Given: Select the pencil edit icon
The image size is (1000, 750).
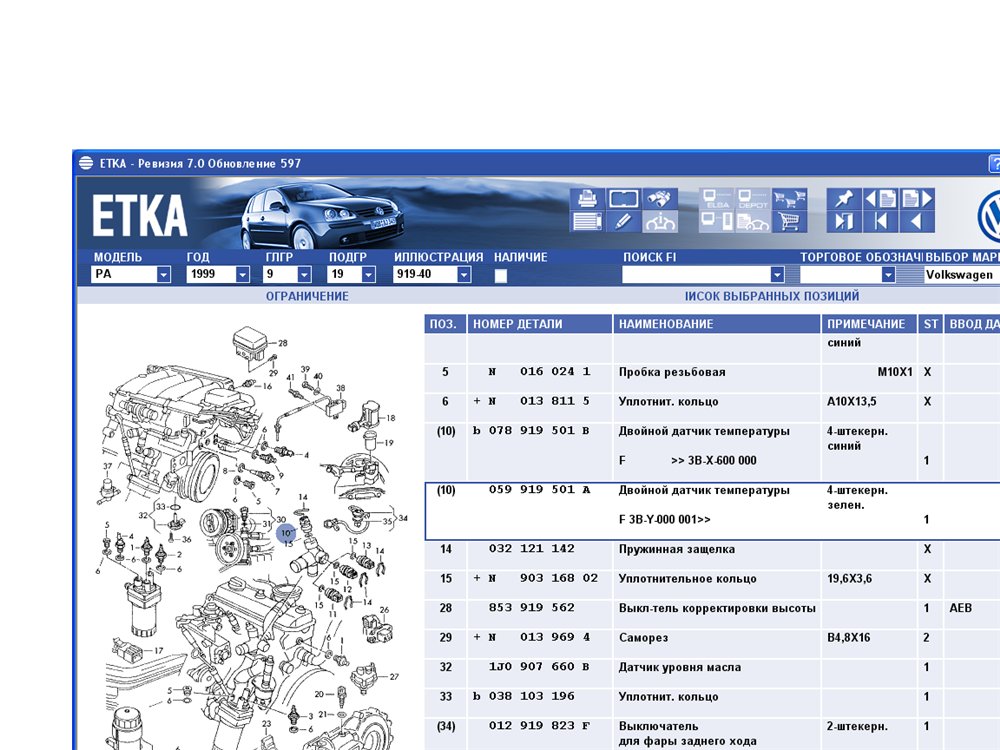Looking at the screenshot, I should tap(623, 222).
